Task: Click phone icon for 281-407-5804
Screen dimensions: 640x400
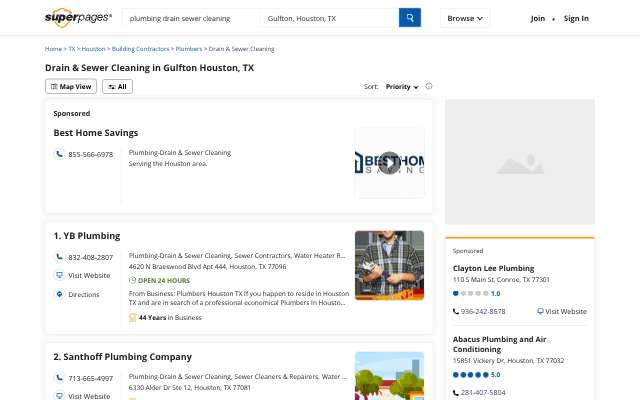Action: [x=456, y=393]
